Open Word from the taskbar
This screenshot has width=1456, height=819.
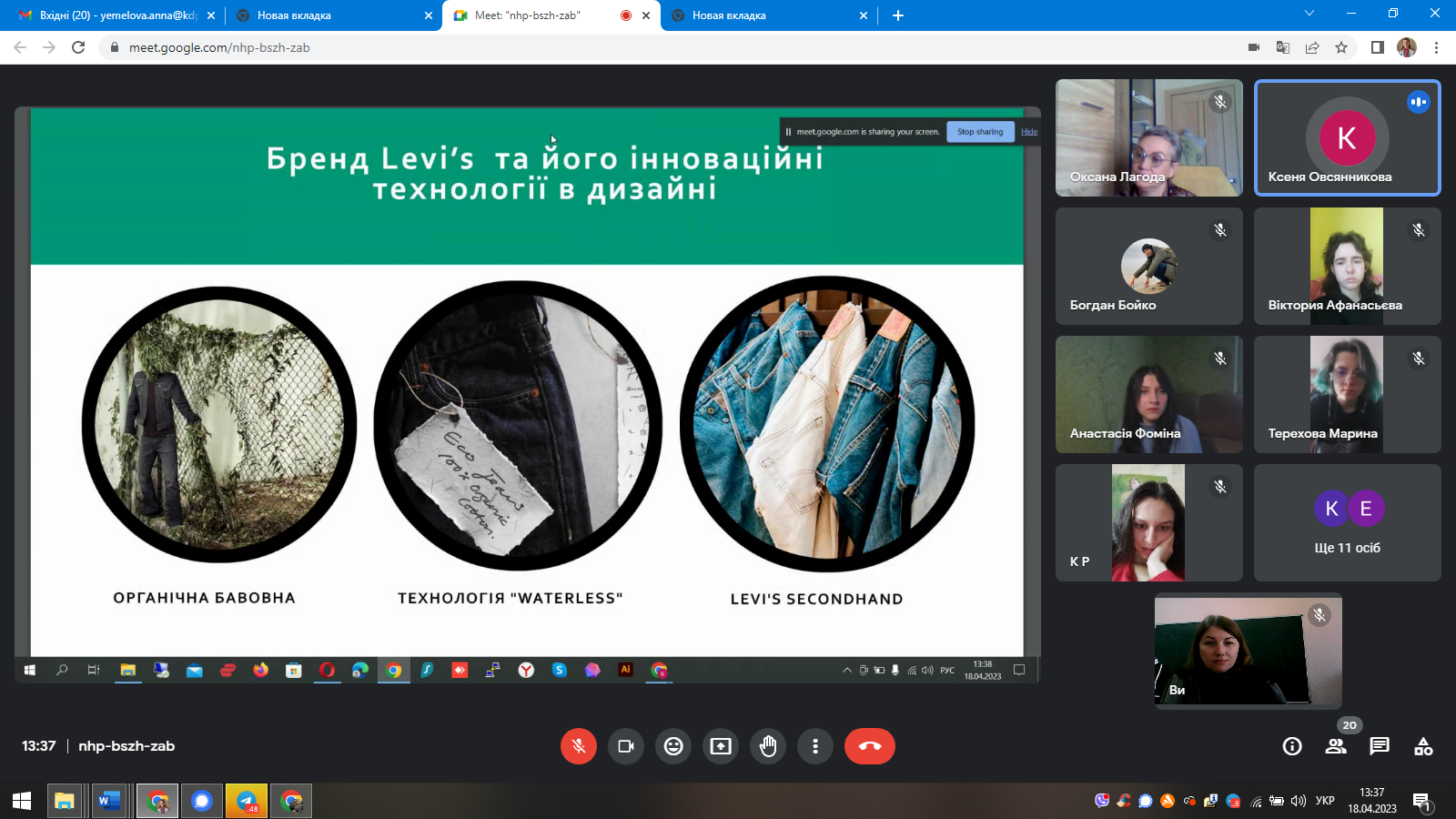tap(108, 801)
